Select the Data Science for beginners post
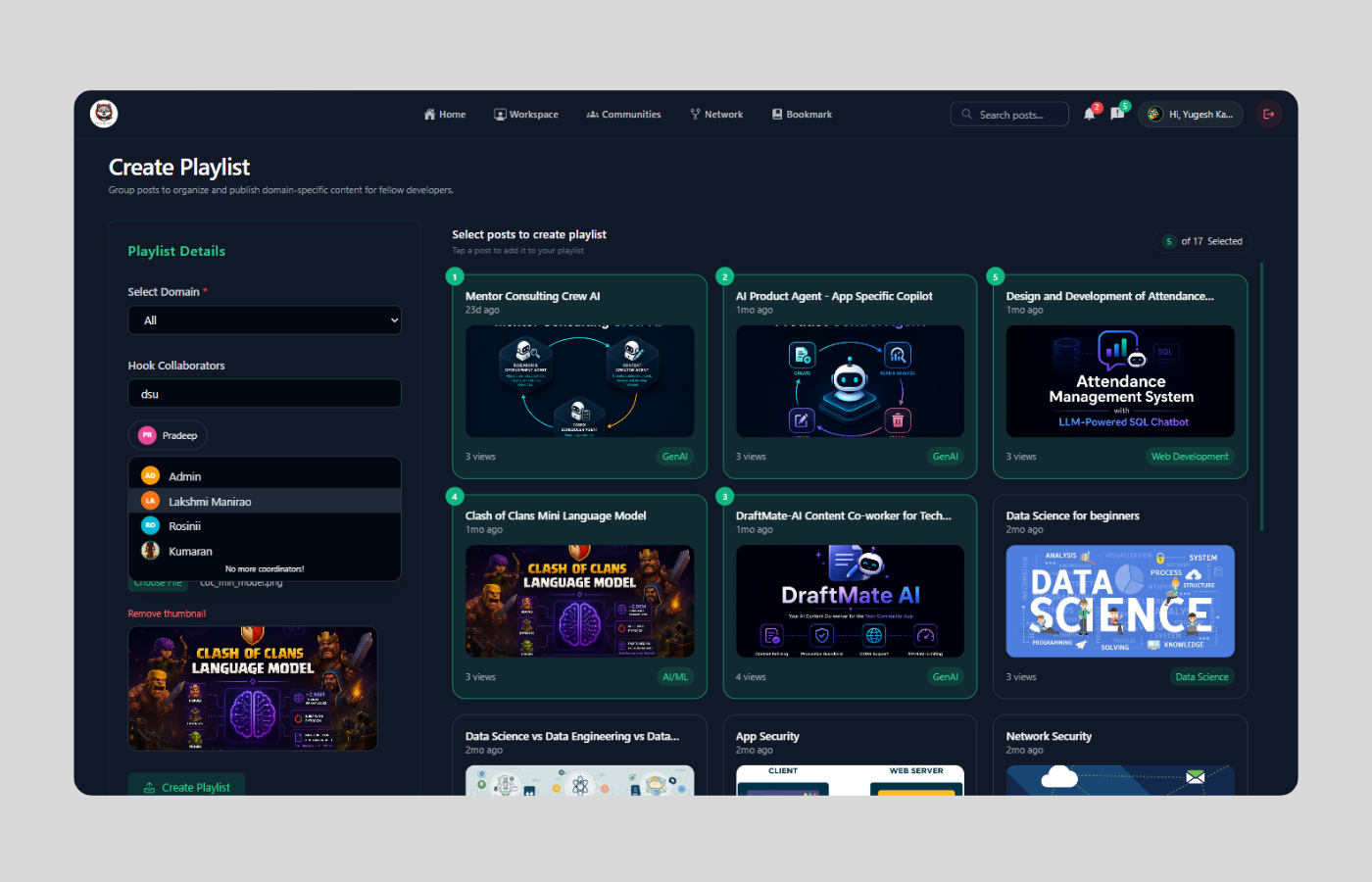Image resolution: width=1372 pixels, height=882 pixels. 1120,597
